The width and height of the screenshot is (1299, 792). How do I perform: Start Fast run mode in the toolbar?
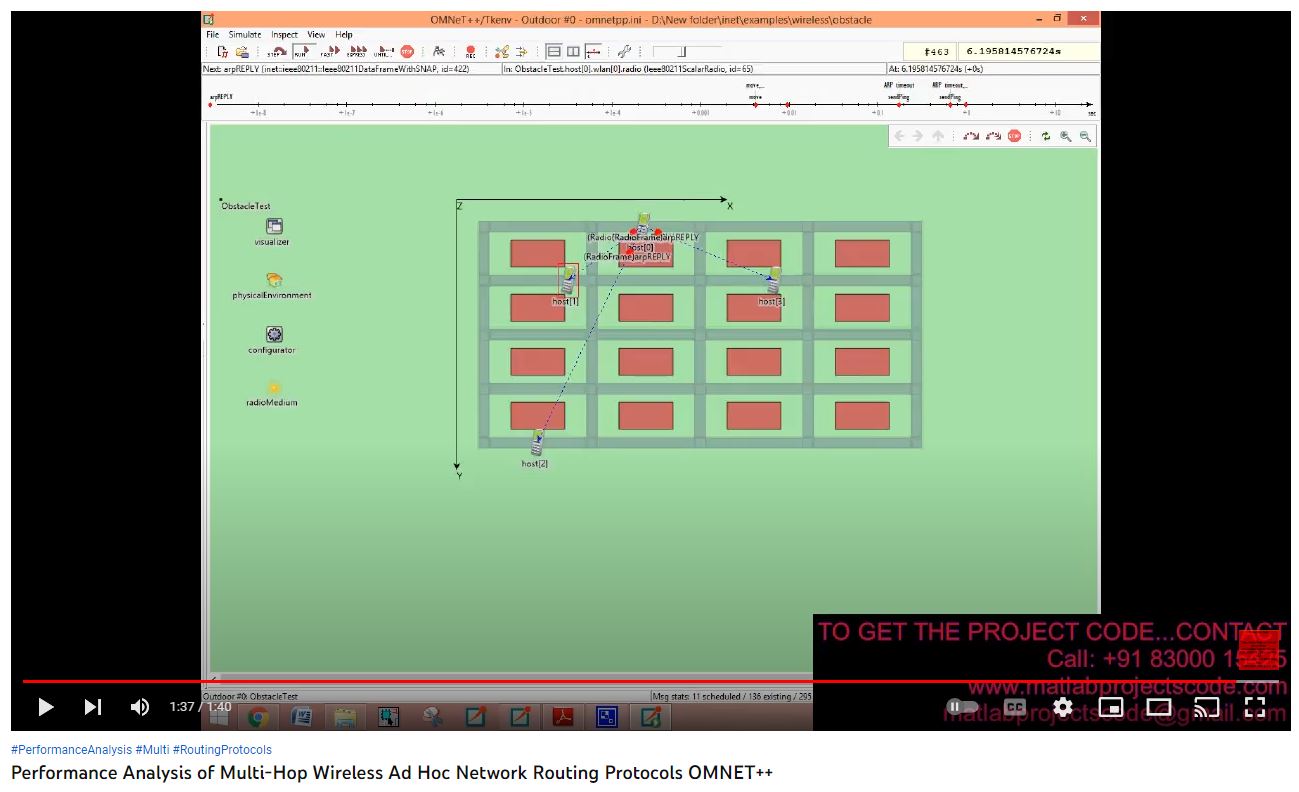(329, 52)
